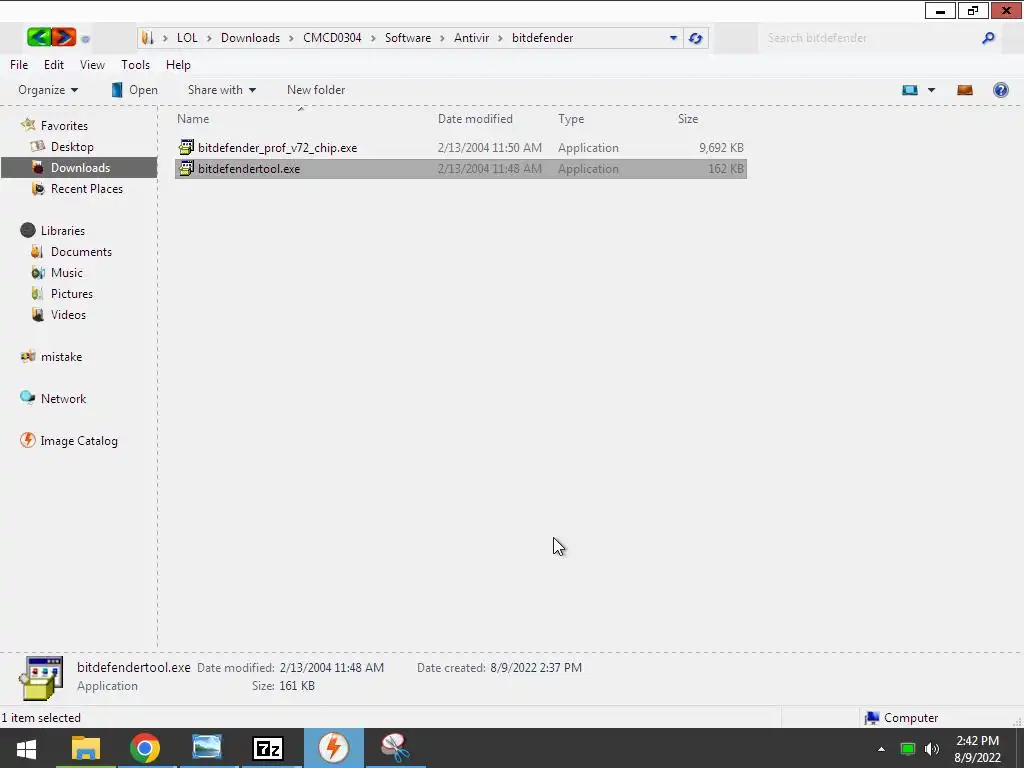Select Software in the address breadcrumb
This screenshot has height=768, width=1024.
[408, 38]
